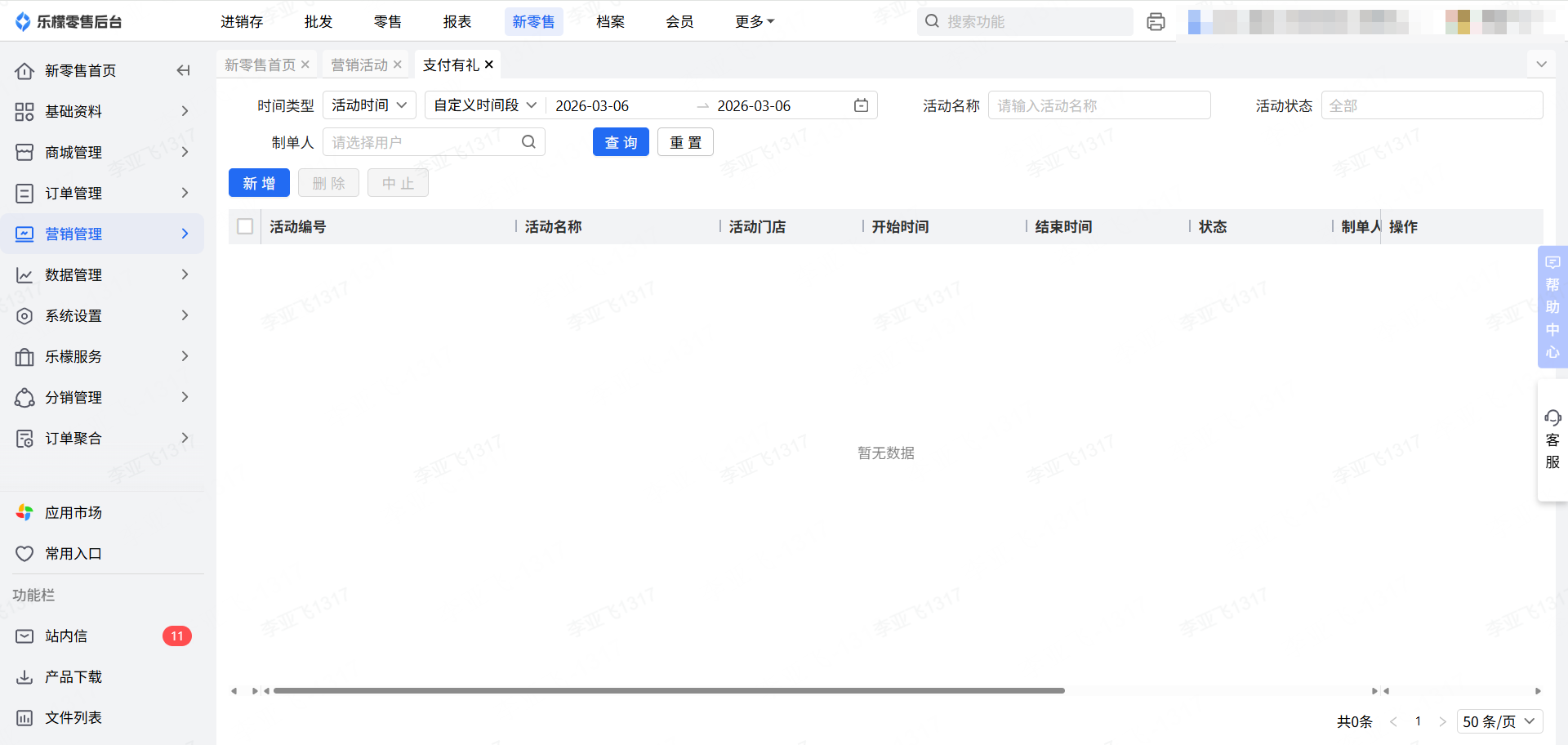
Task: Expand 基础资料 submenu chevron
Action: point(185,112)
